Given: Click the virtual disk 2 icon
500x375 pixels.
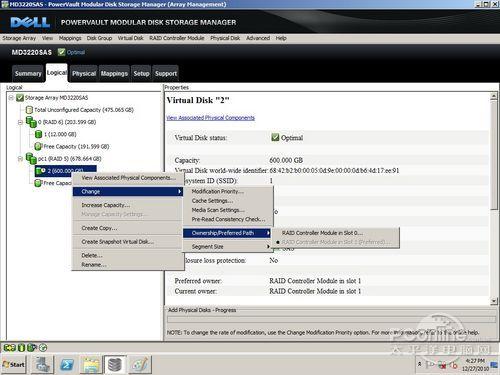Looking at the screenshot, I should click(x=41, y=171).
